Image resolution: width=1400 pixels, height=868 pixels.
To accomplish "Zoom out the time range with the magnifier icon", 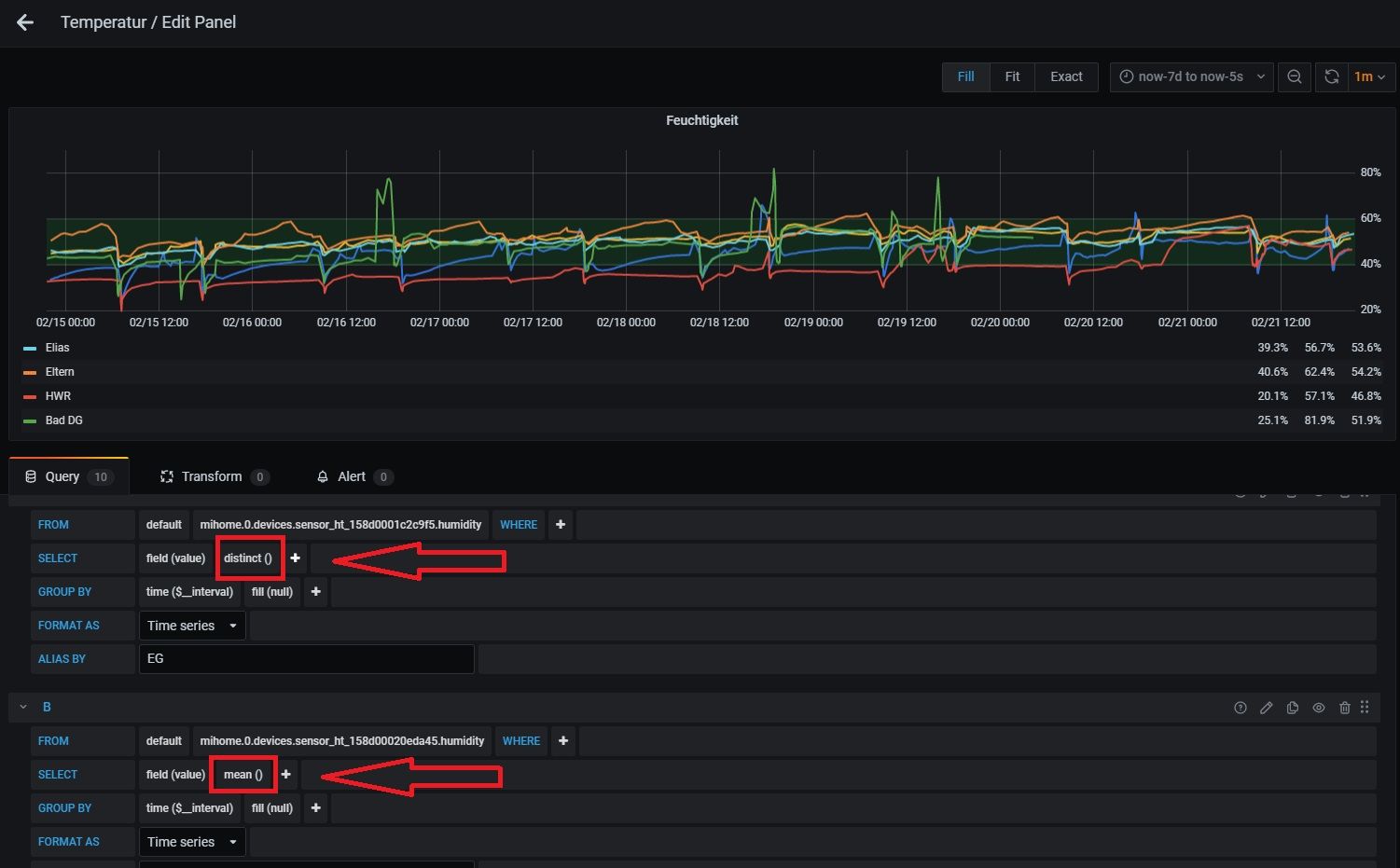I will (x=1295, y=76).
